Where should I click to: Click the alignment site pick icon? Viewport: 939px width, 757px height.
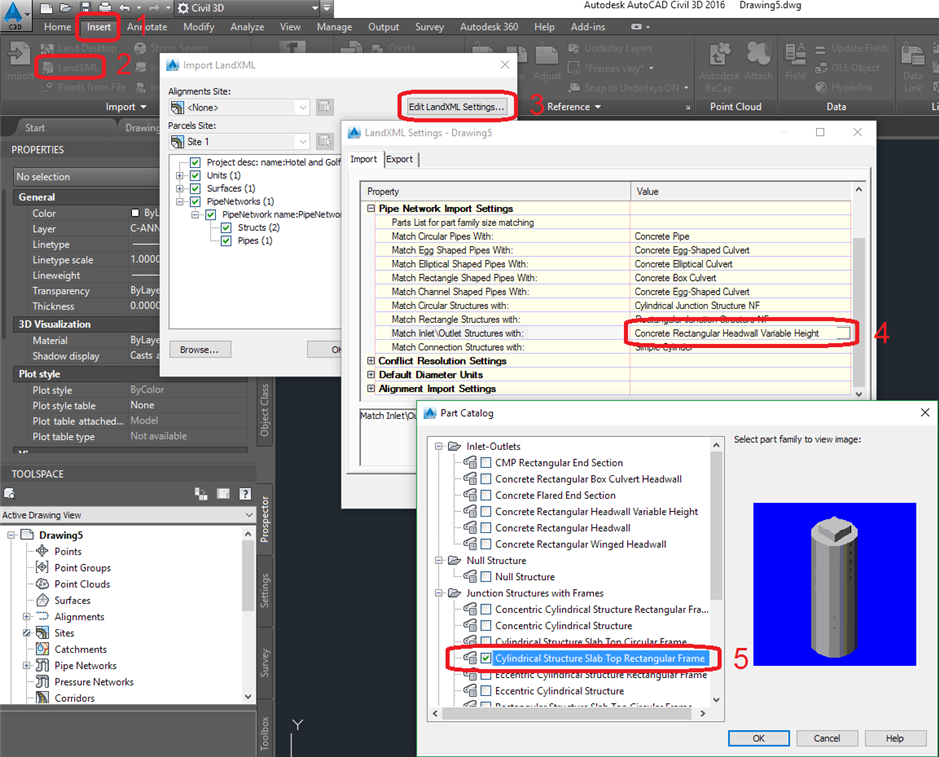[325, 107]
